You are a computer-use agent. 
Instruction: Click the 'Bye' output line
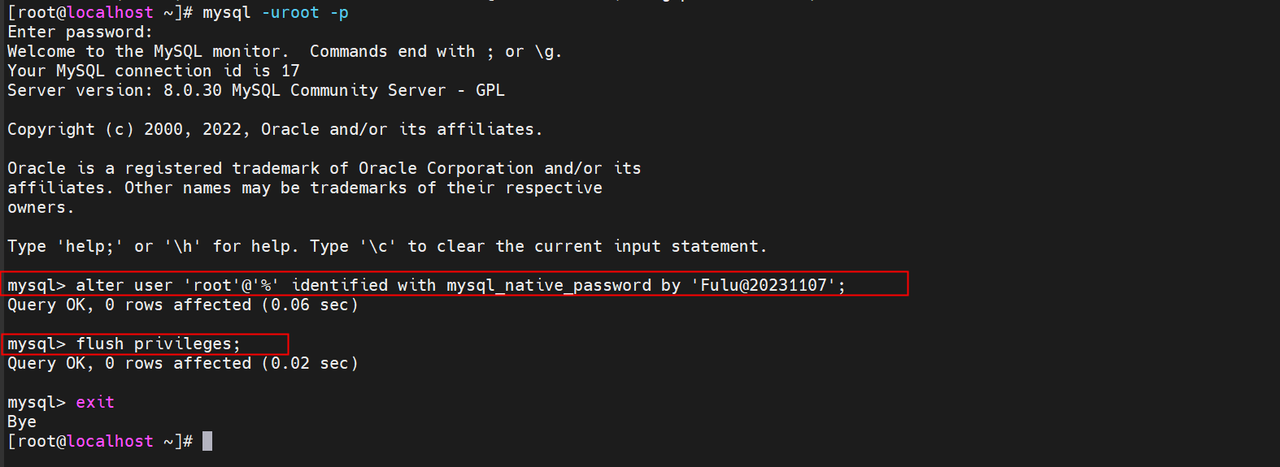point(22,422)
